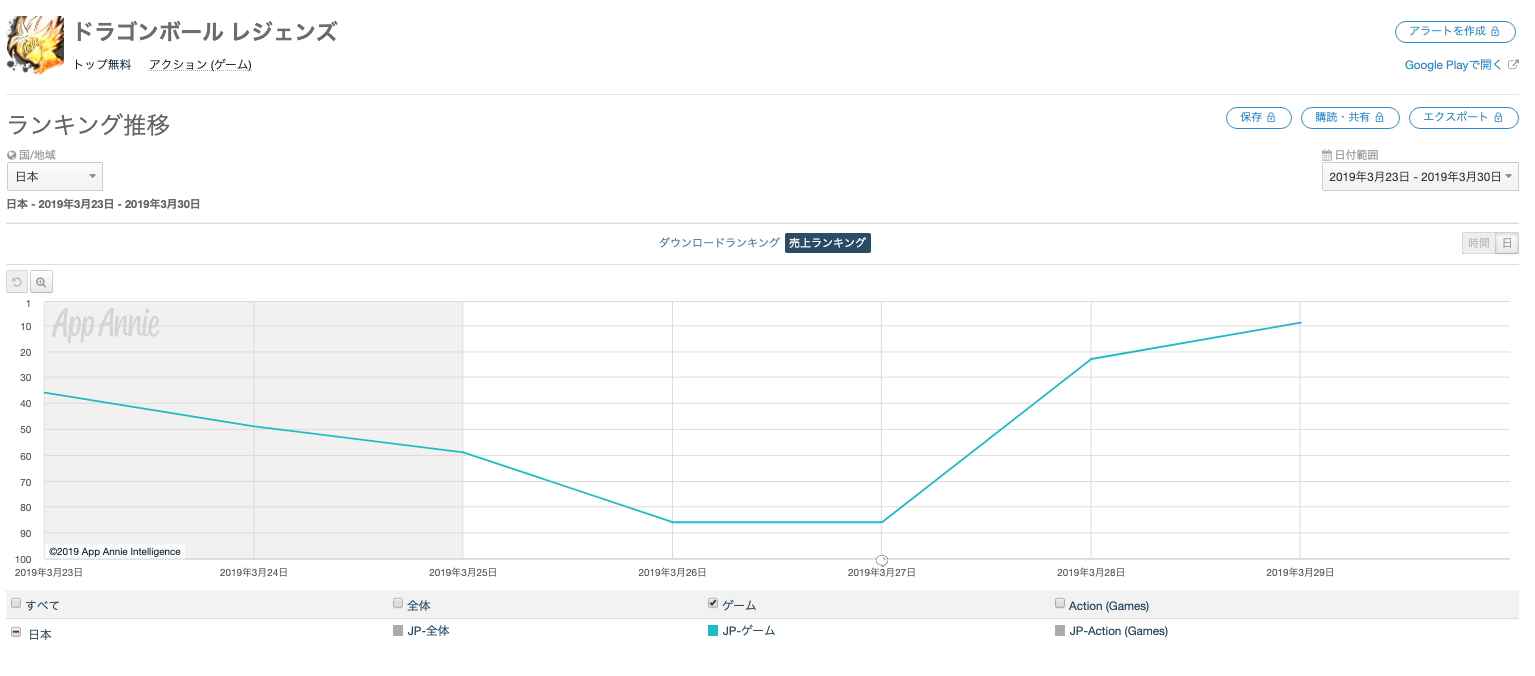
Task: Click the エクスポート button
Action: coord(1463,118)
